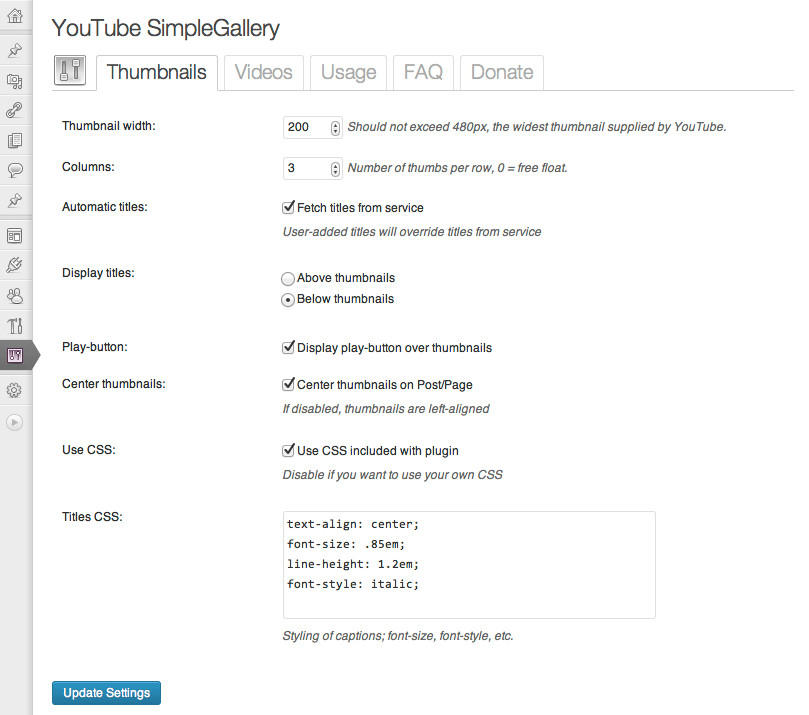The width and height of the screenshot is (809, 715).
Task: Open the Settings gear icon in sidebar
Action: [x=15, y=390]
